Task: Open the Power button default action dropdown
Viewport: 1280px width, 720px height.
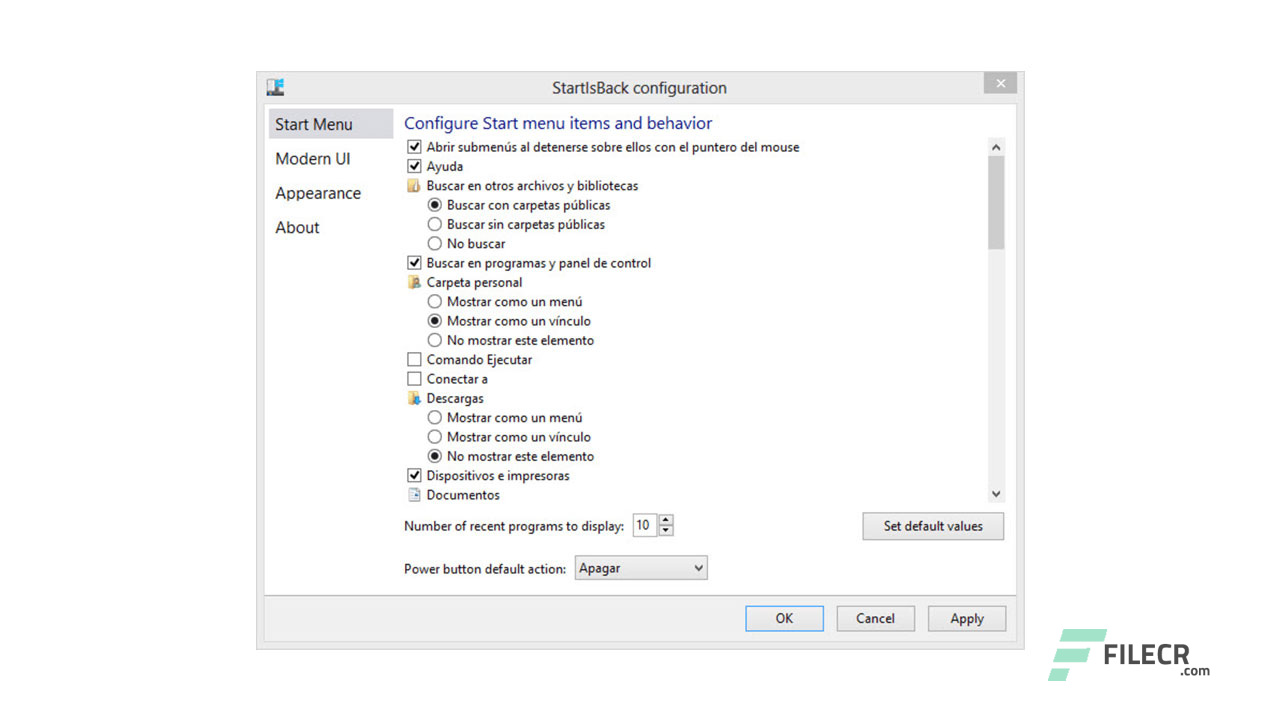Action: (x=641, y=568)
